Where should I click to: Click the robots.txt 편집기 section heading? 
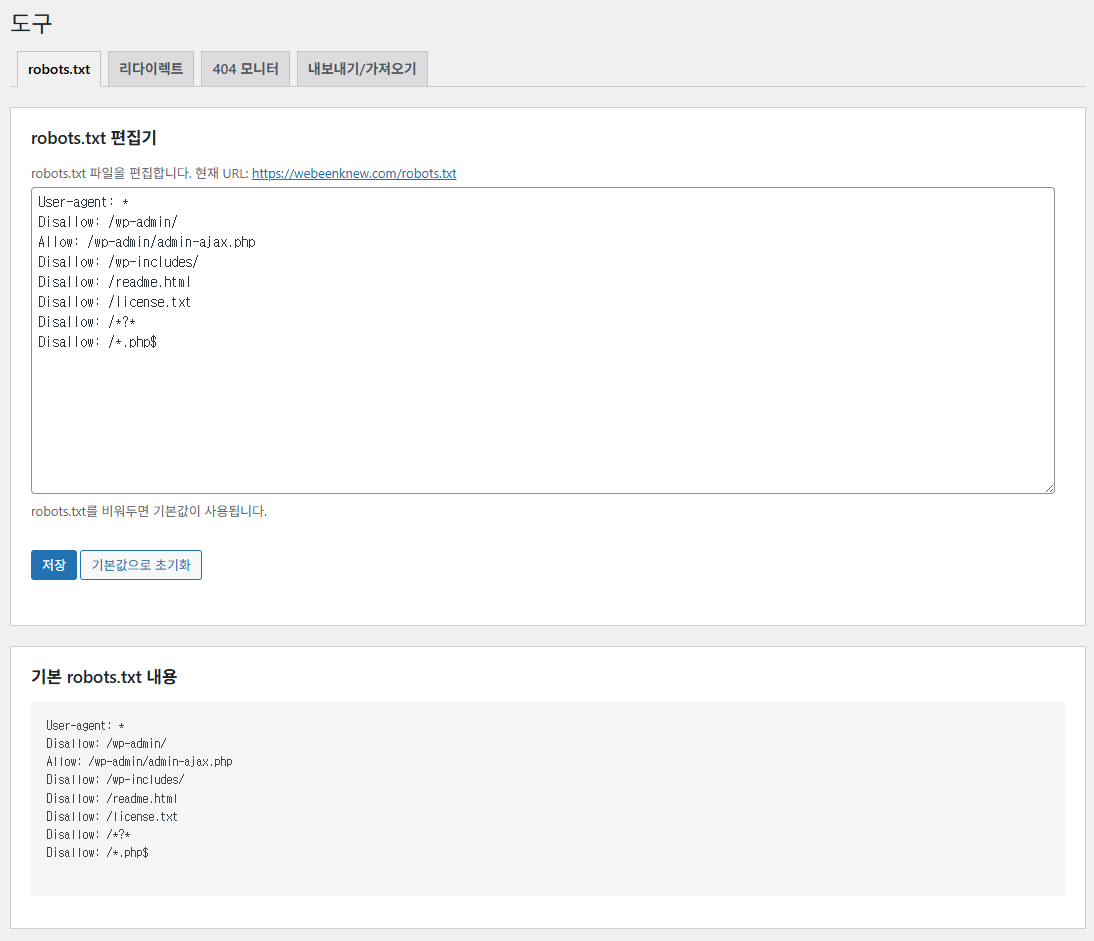tap(94, 138)
